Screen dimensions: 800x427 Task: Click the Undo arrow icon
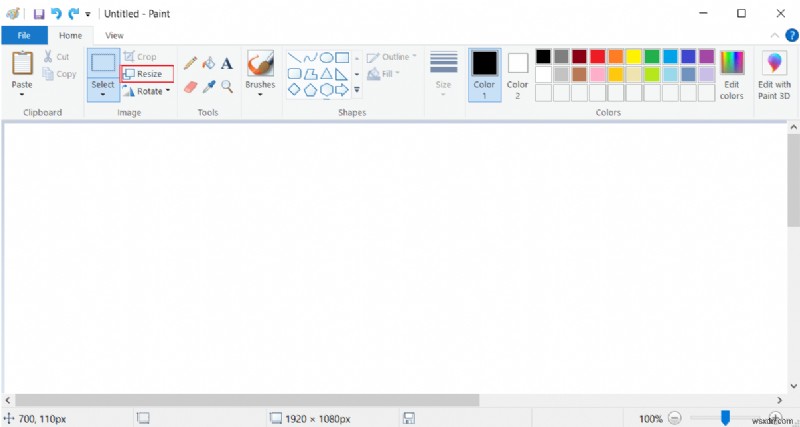56,14
